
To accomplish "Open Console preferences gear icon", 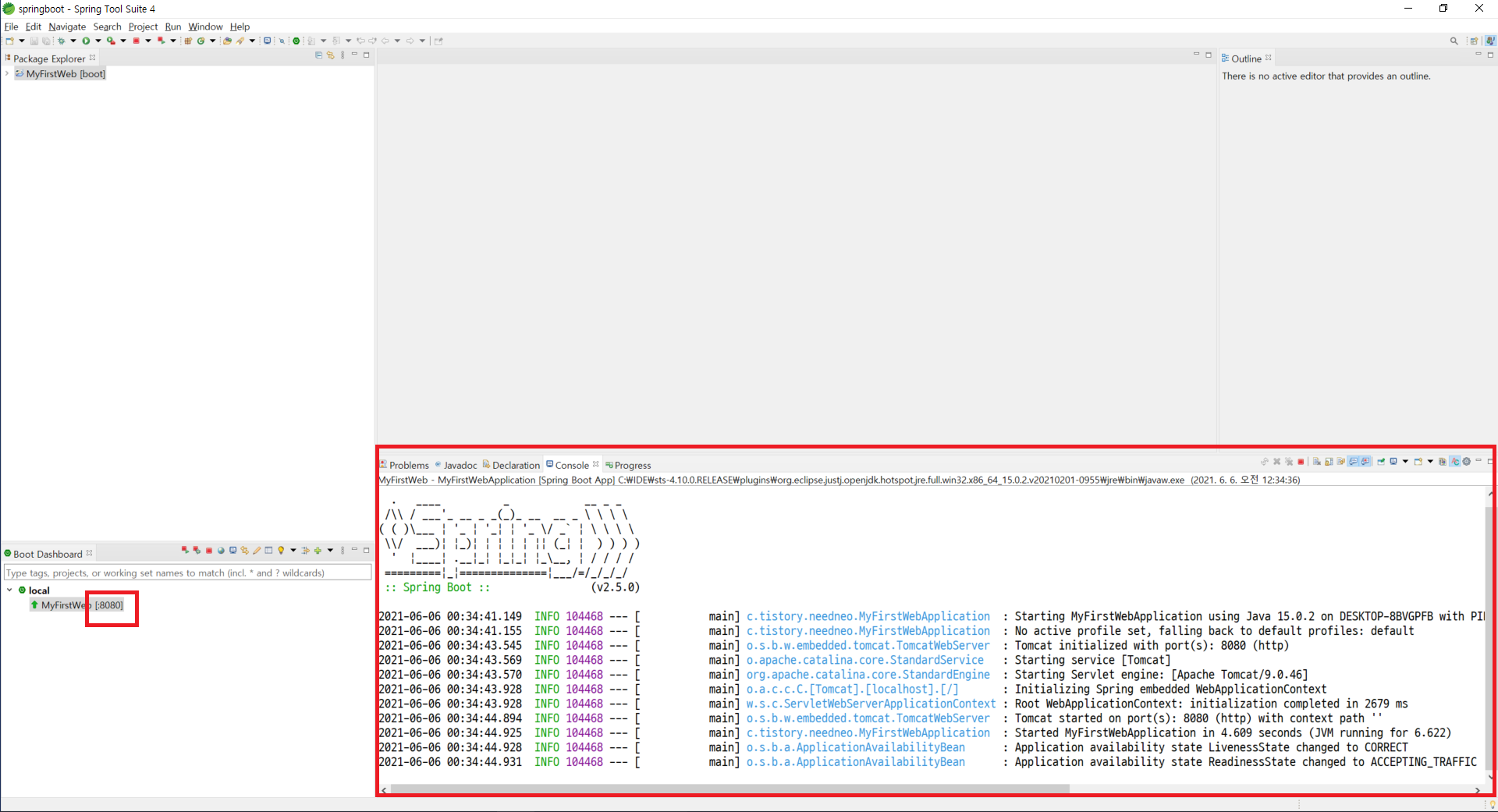I will pos(1466,462).
